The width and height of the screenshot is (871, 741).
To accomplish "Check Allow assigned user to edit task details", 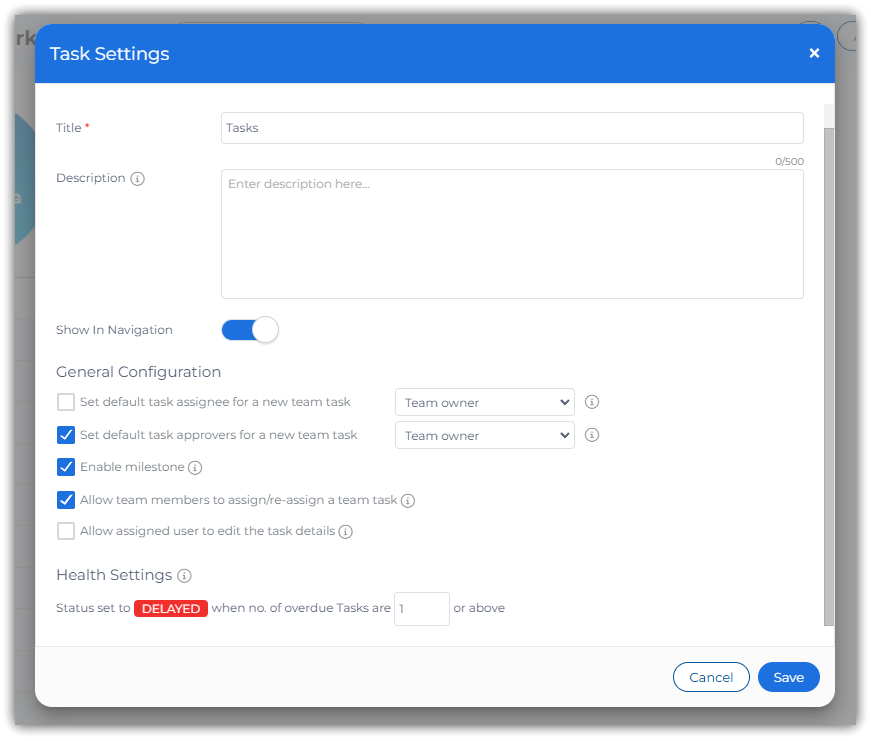I will 66,531.
